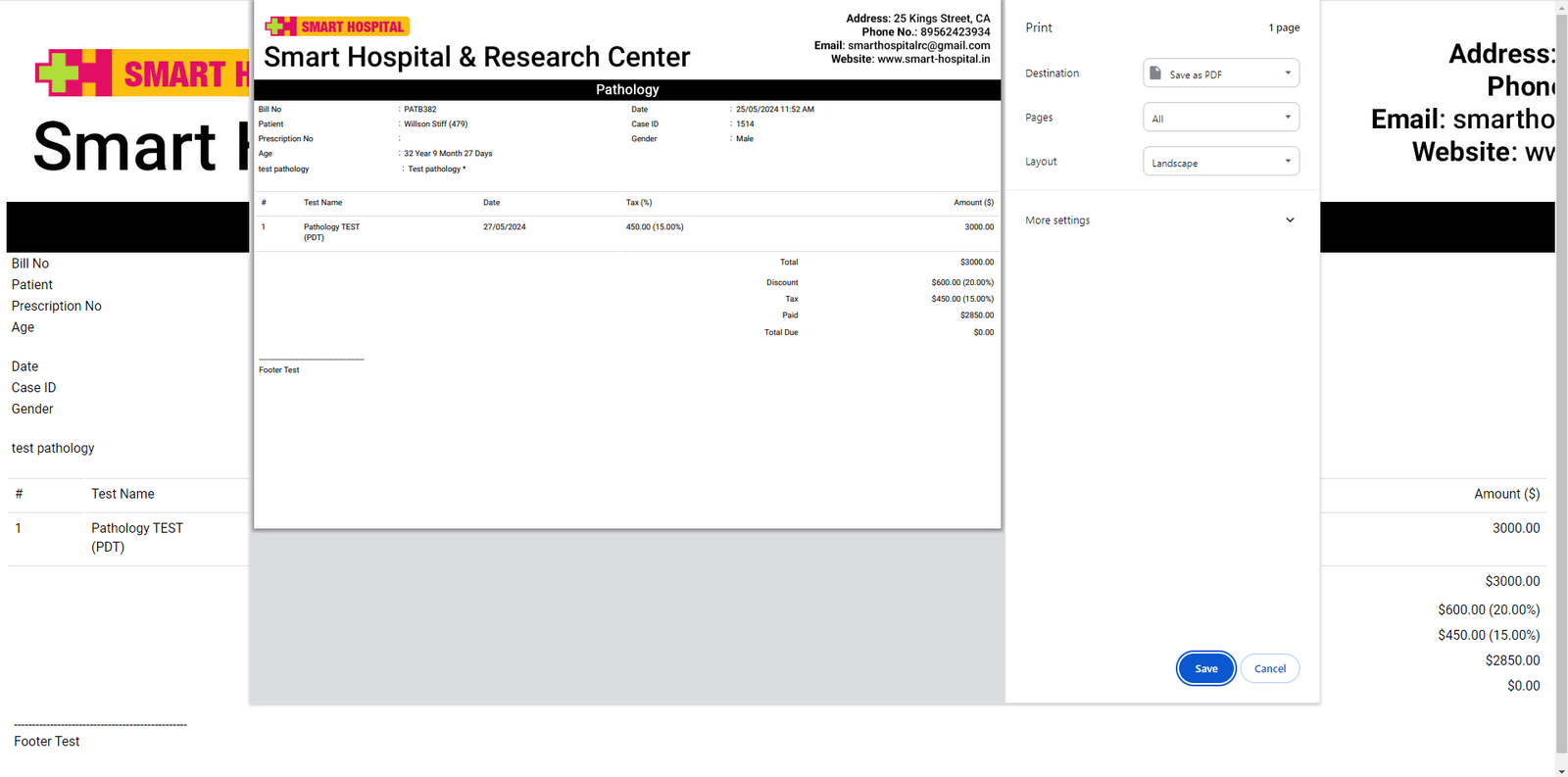Click the page scrollbar down arrow
The width and height of the screenshot is (1568, 777).
coord(1561,770)
